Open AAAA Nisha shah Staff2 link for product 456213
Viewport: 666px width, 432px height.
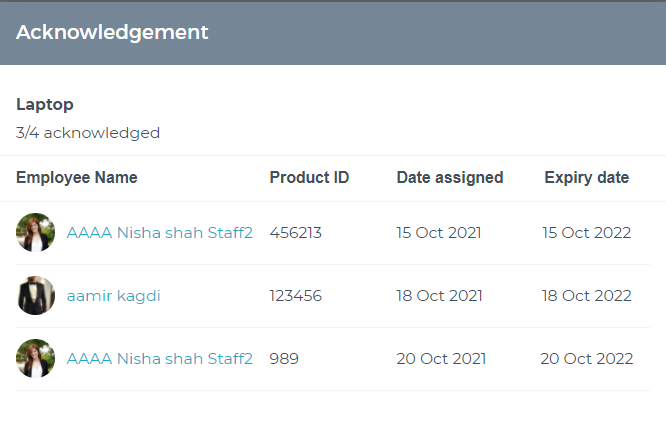click(160, 232)
